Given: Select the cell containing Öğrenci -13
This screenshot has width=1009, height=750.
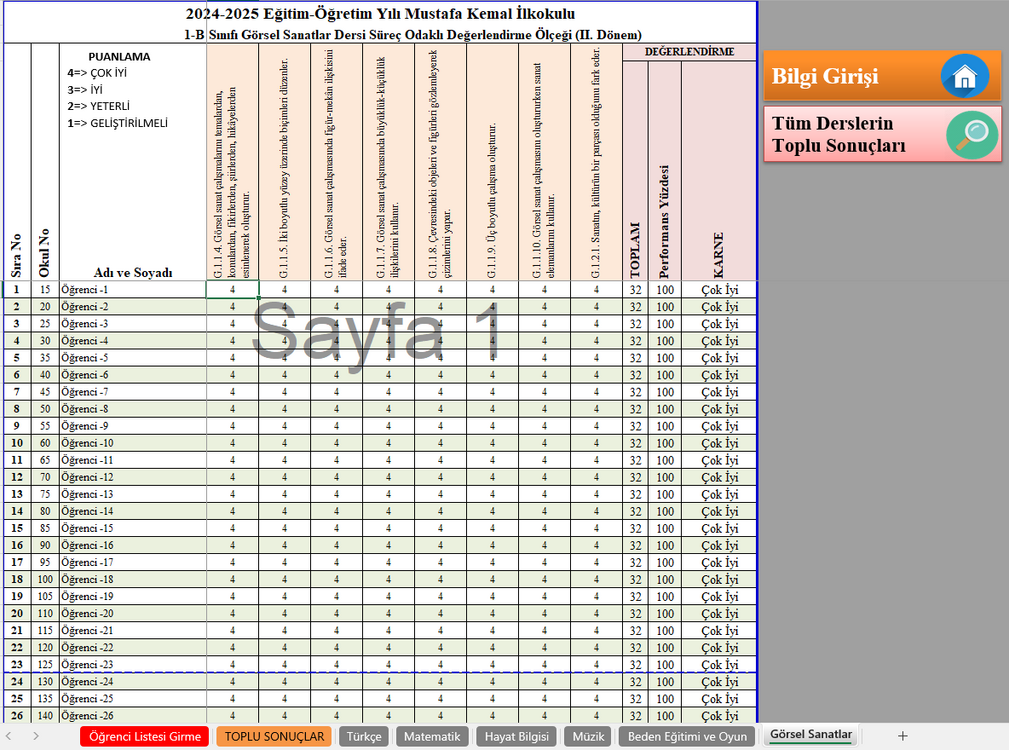Looking at the screenshot, I should click(133, 494).
